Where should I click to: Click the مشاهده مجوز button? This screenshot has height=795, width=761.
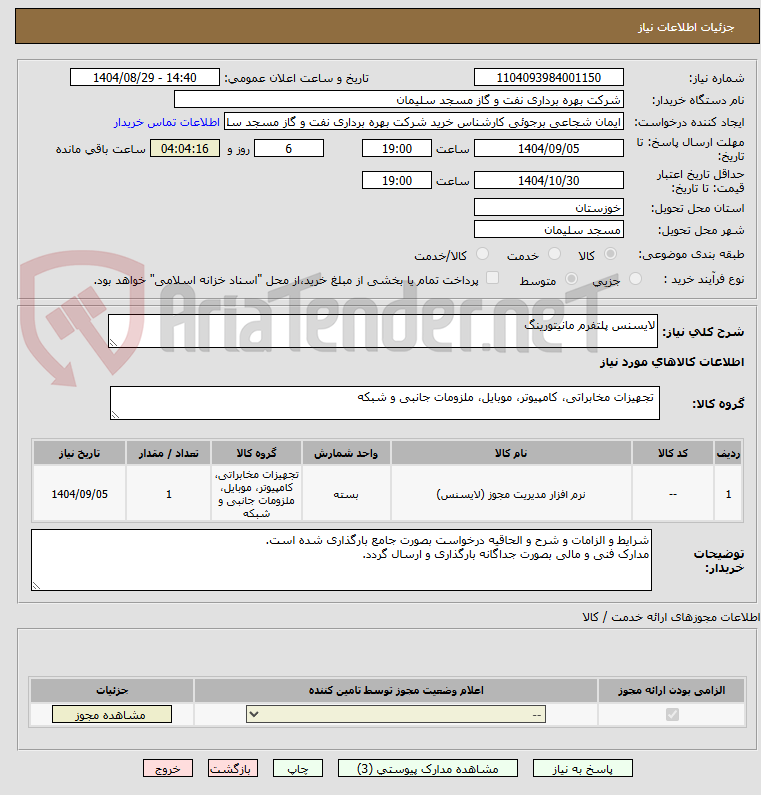(112, 714)
